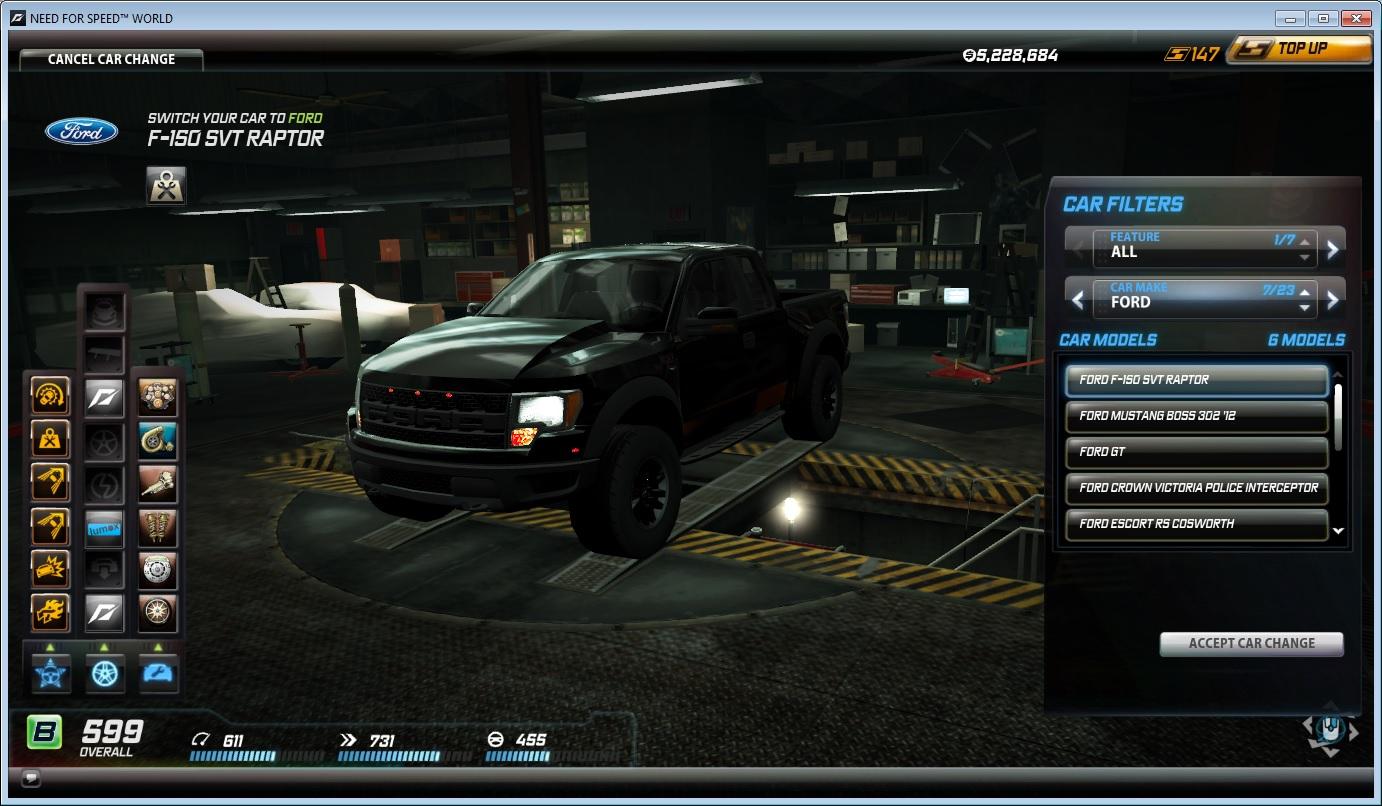The height and width of the screenshot is (806, 1382).
Task: Go to previous Car Make with left arrow
Action: pos(1078,298)
